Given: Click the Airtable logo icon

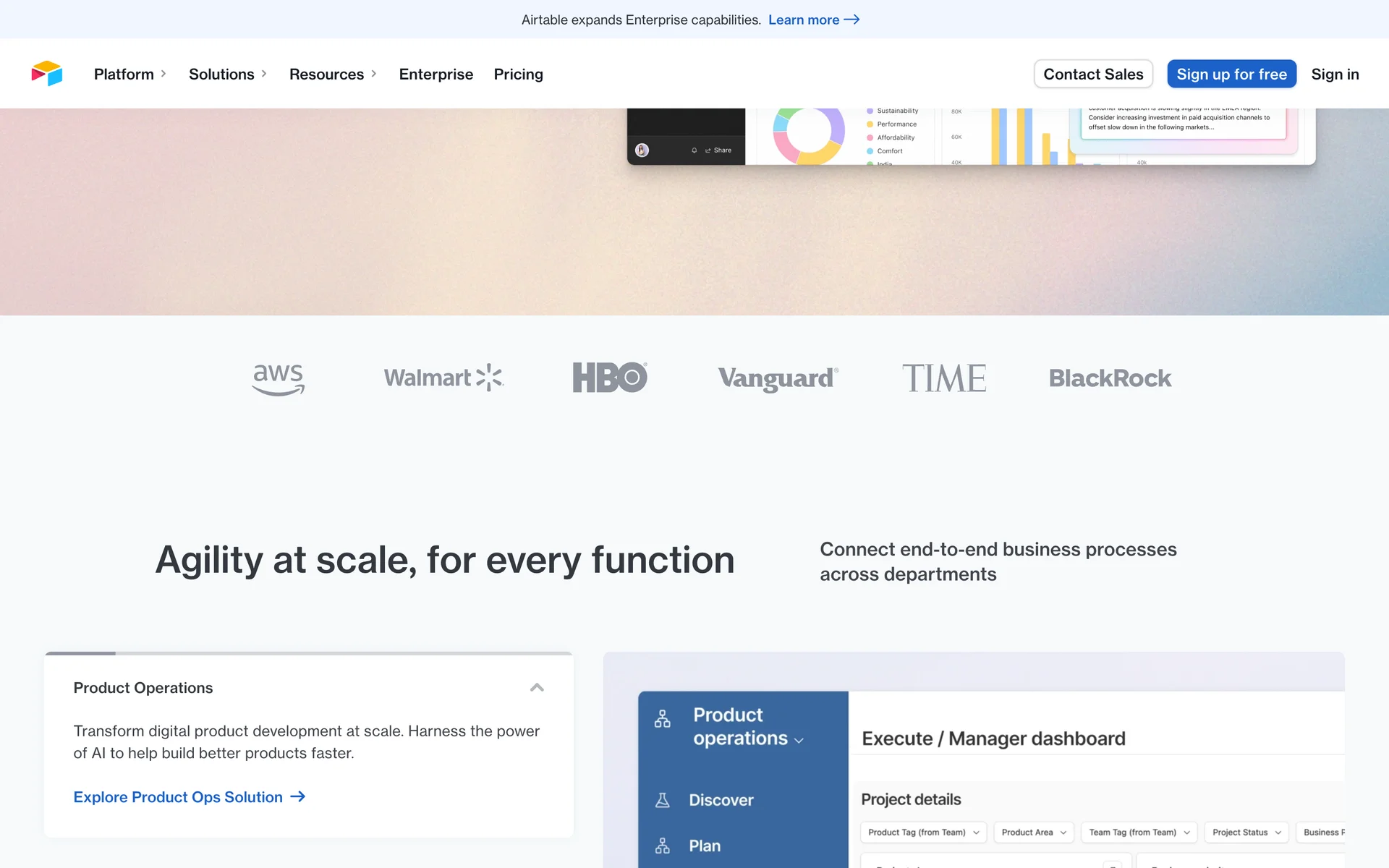Looking at the screenshot, I should [x=47, y=74].
